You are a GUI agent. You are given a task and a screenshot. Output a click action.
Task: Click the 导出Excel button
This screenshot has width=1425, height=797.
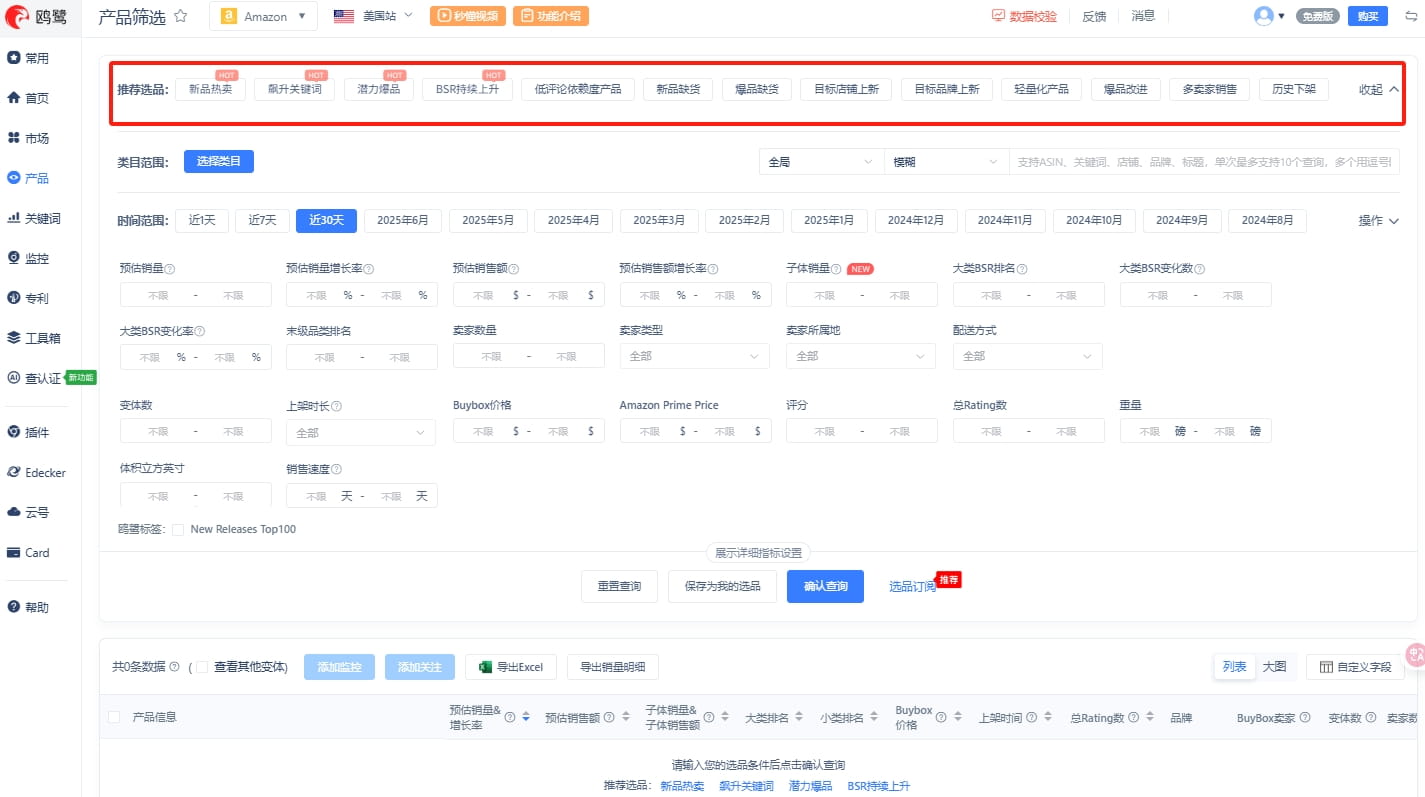point(511,667)
